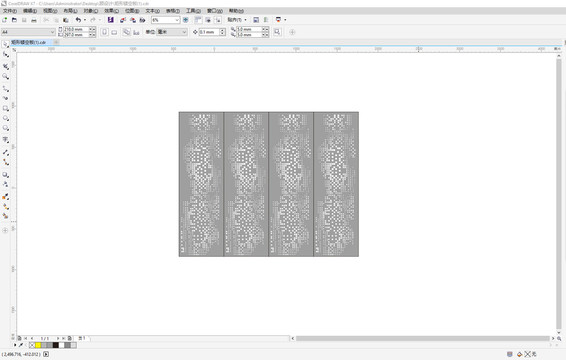The image size is (566, 360).
Task: Select the Transparency tool
Action: pos(5,185)
